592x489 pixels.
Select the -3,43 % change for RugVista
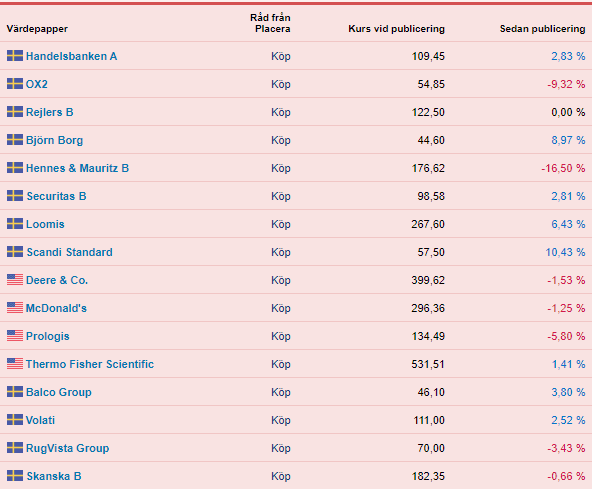click(566, 448)
